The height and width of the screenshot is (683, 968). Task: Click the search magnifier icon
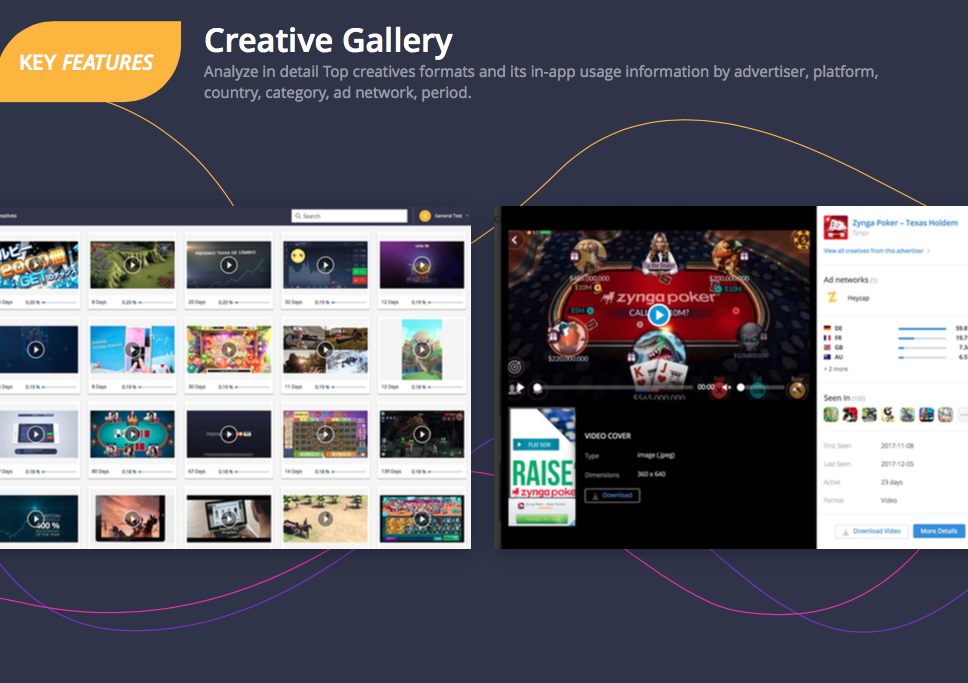click(299, 216)
